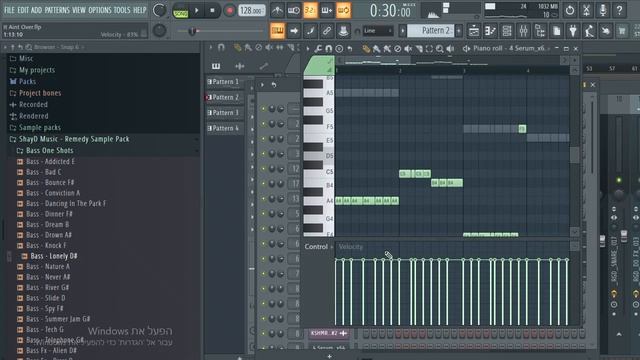Select the piano roll Paint brush tool

click(376, 49)
